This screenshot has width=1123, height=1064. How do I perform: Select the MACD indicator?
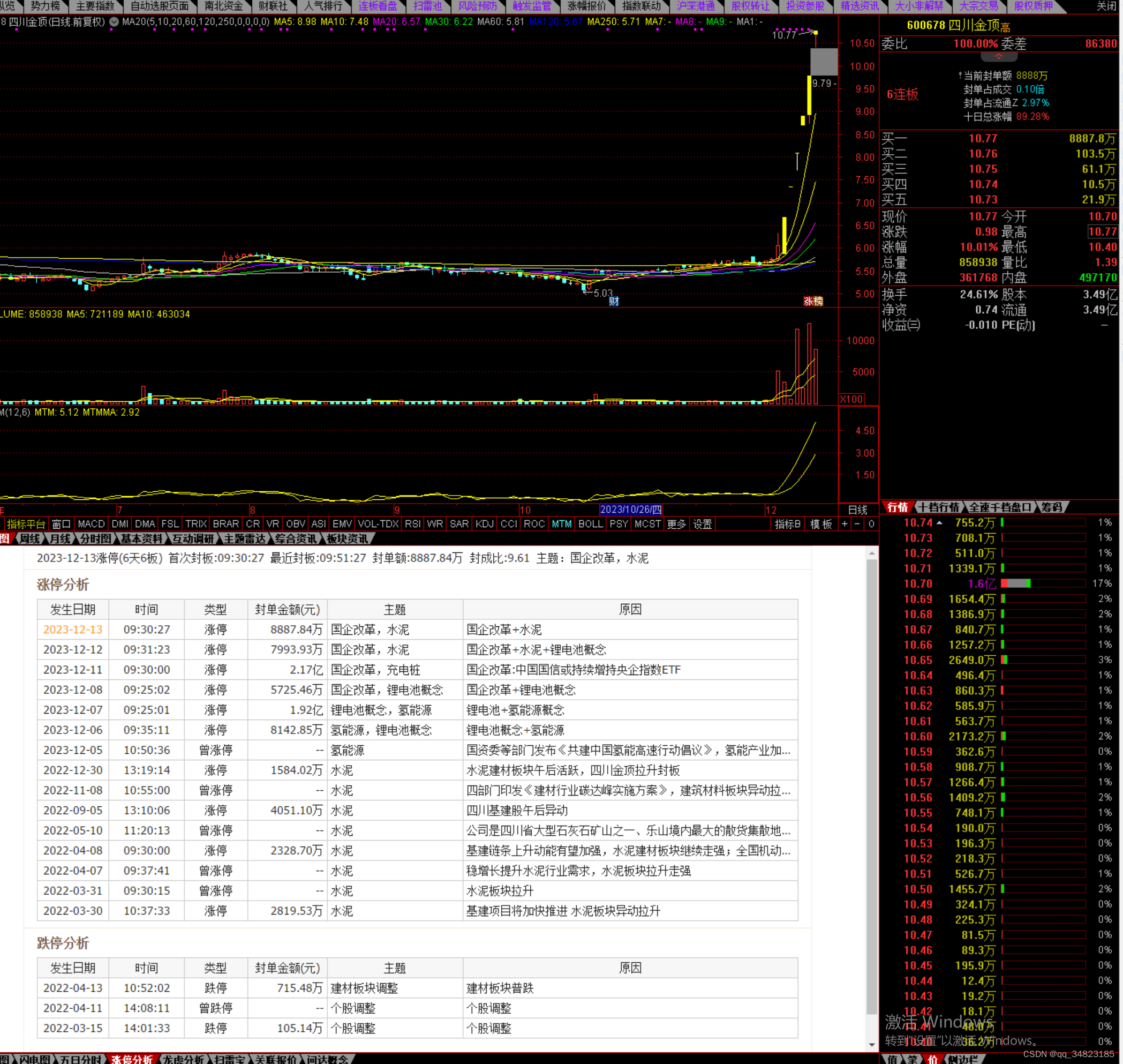tap(91, 524)
